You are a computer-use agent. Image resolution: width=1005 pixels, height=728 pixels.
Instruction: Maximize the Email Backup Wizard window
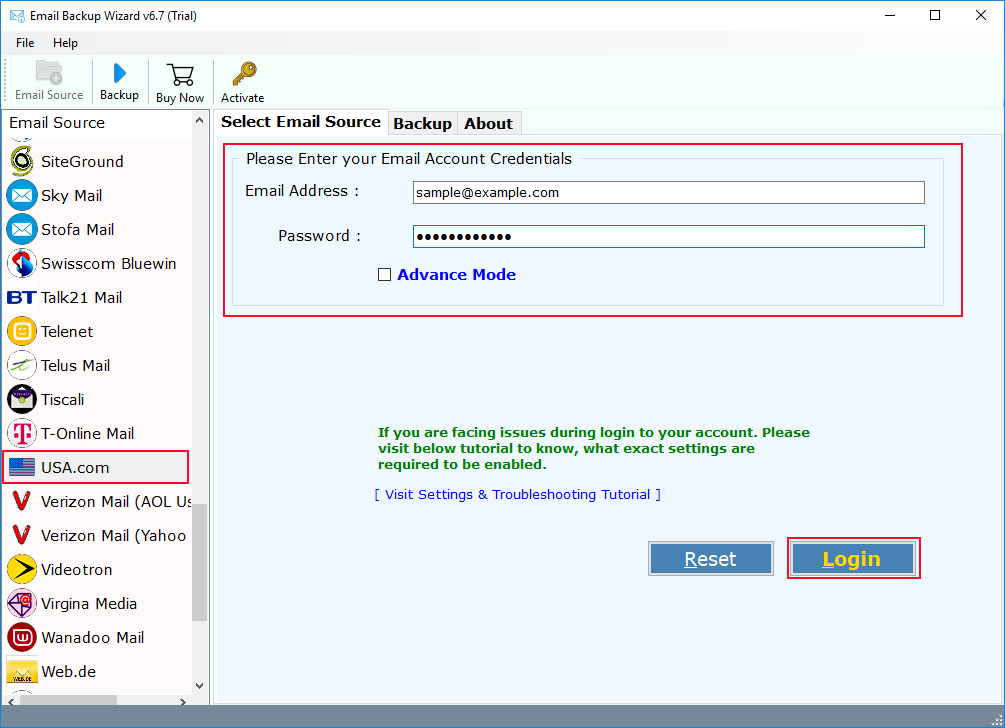point(935,15)
